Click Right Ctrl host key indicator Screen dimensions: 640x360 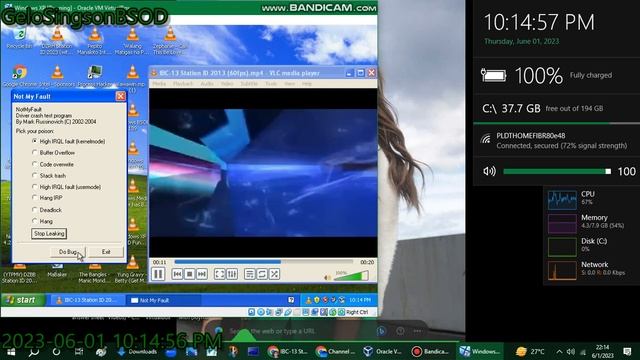(x=357, y=312)
